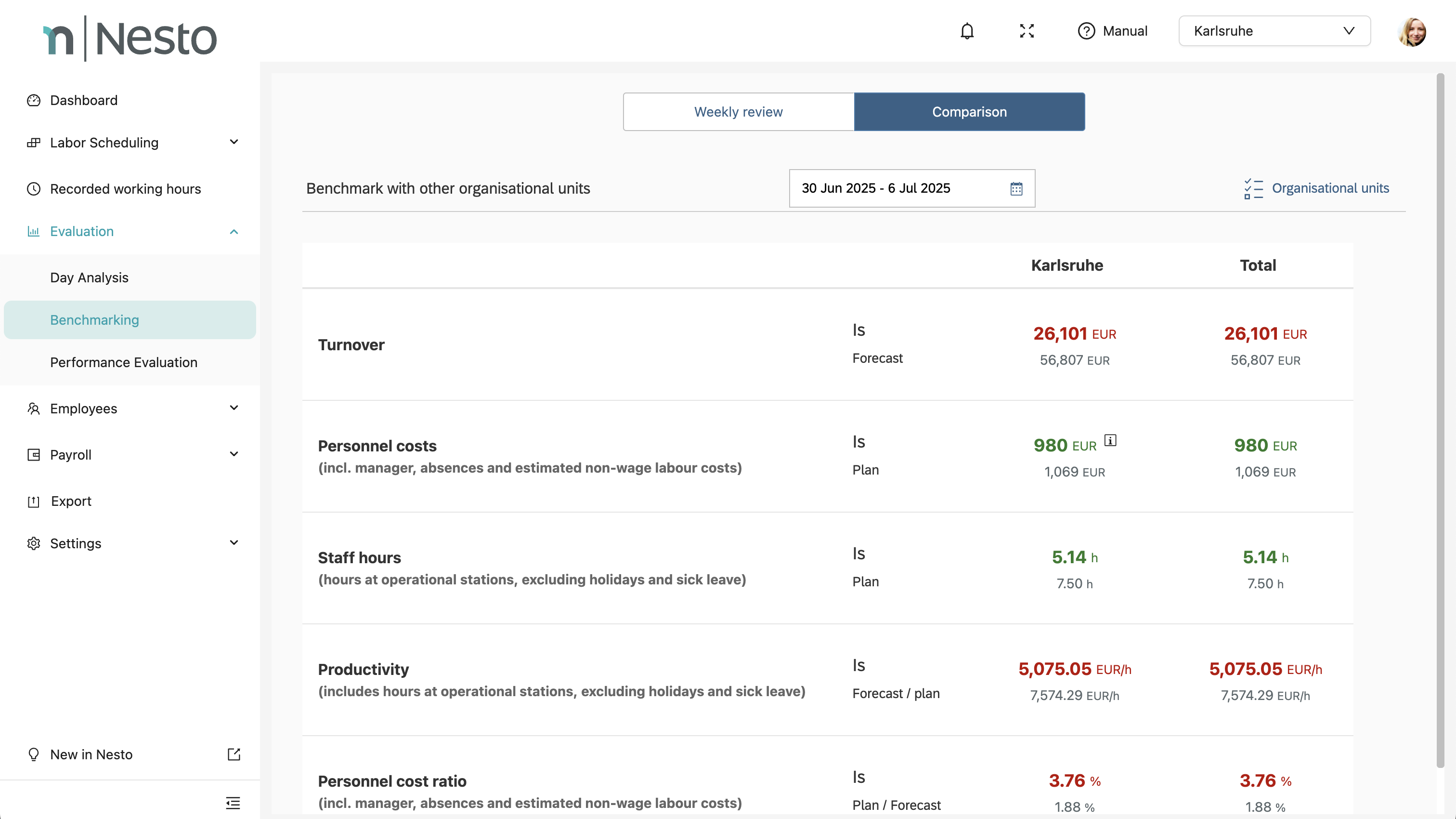This screenshot has width=1456, height=819.
Task: Toggle fullscreen mode icon
Action: click(x=1027, y=31)
